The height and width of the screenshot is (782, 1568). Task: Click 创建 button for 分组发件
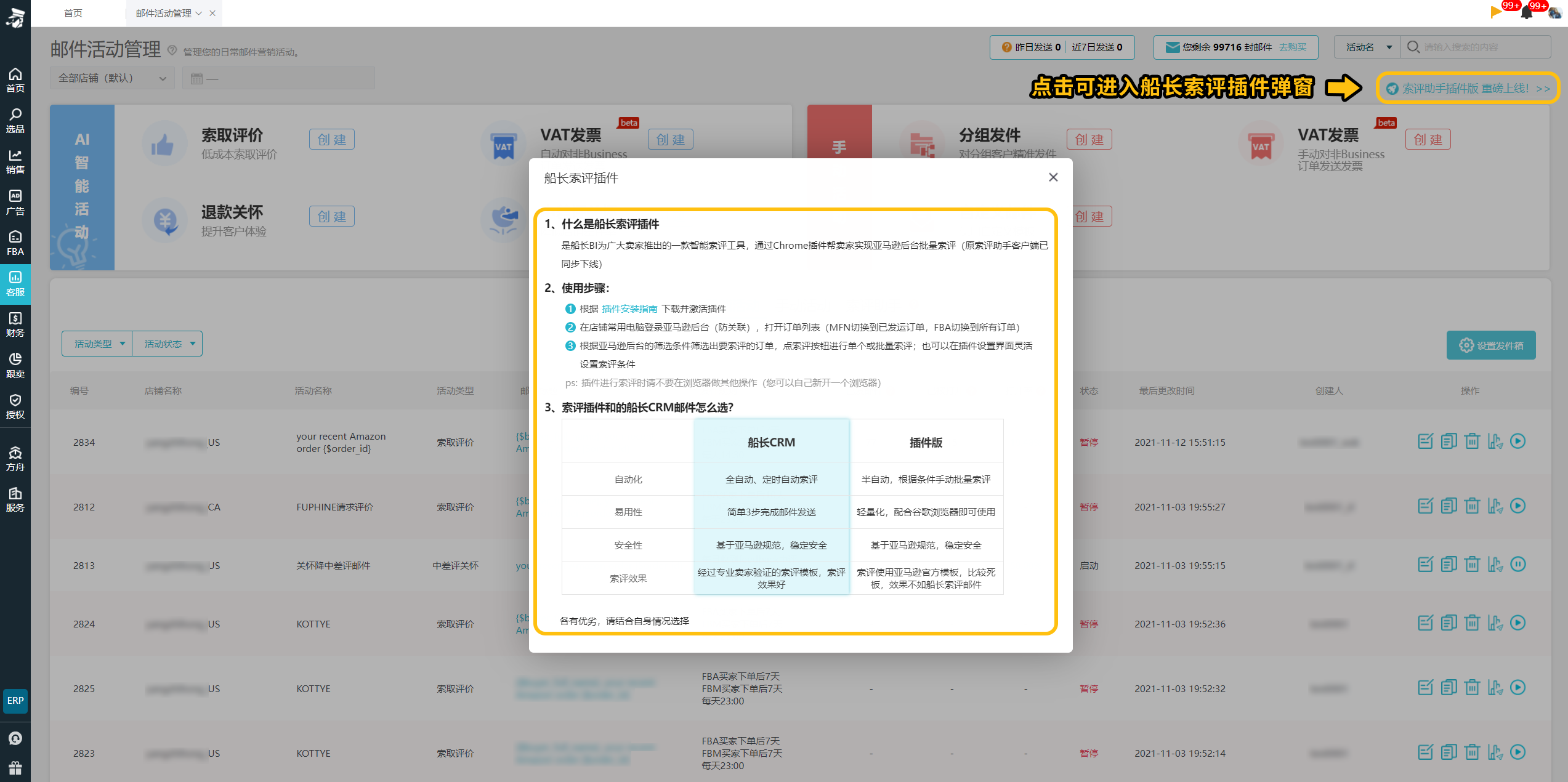click(1089, 139)
